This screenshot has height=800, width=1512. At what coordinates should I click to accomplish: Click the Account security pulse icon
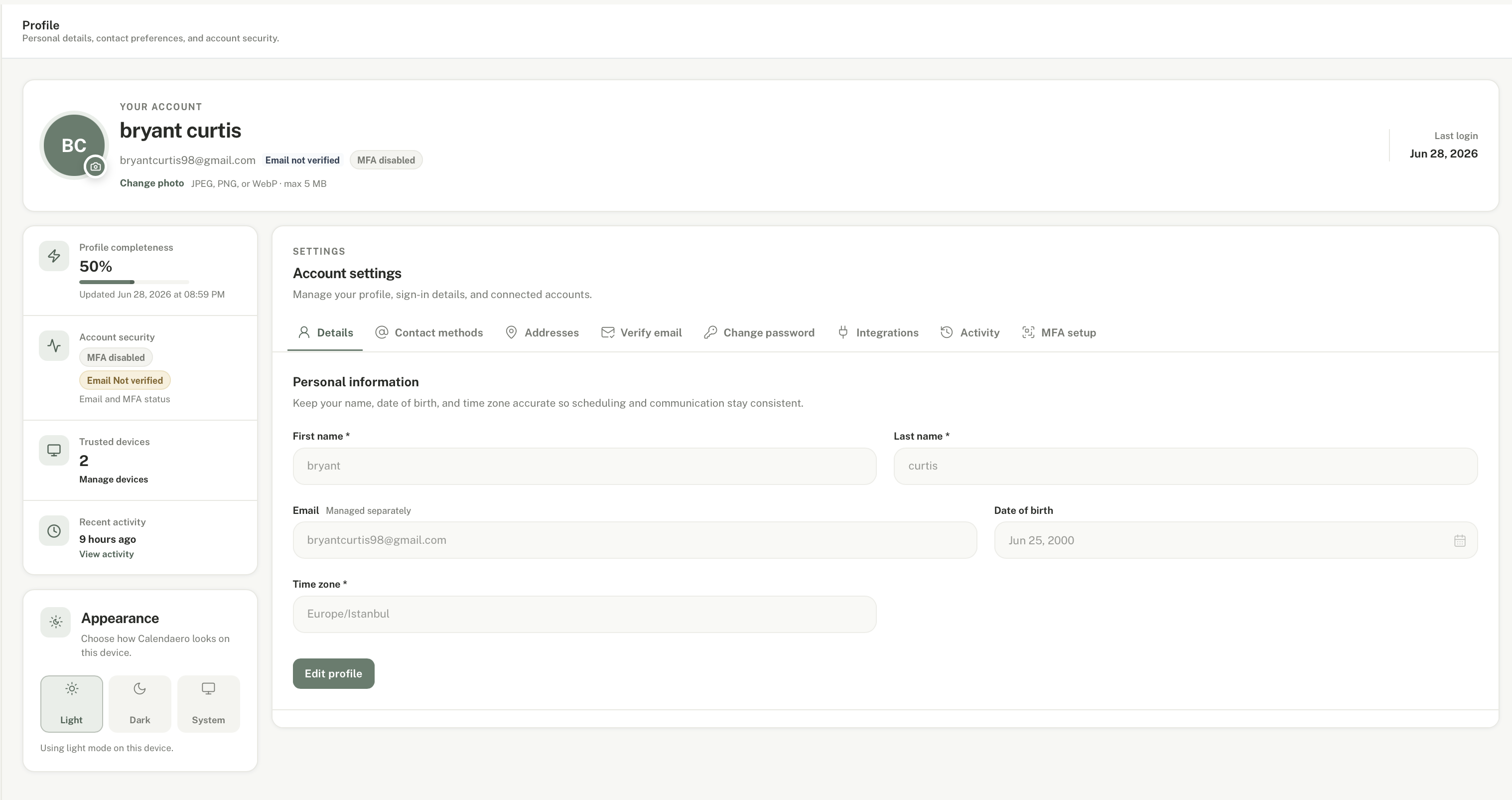click(x=54, y=345)
